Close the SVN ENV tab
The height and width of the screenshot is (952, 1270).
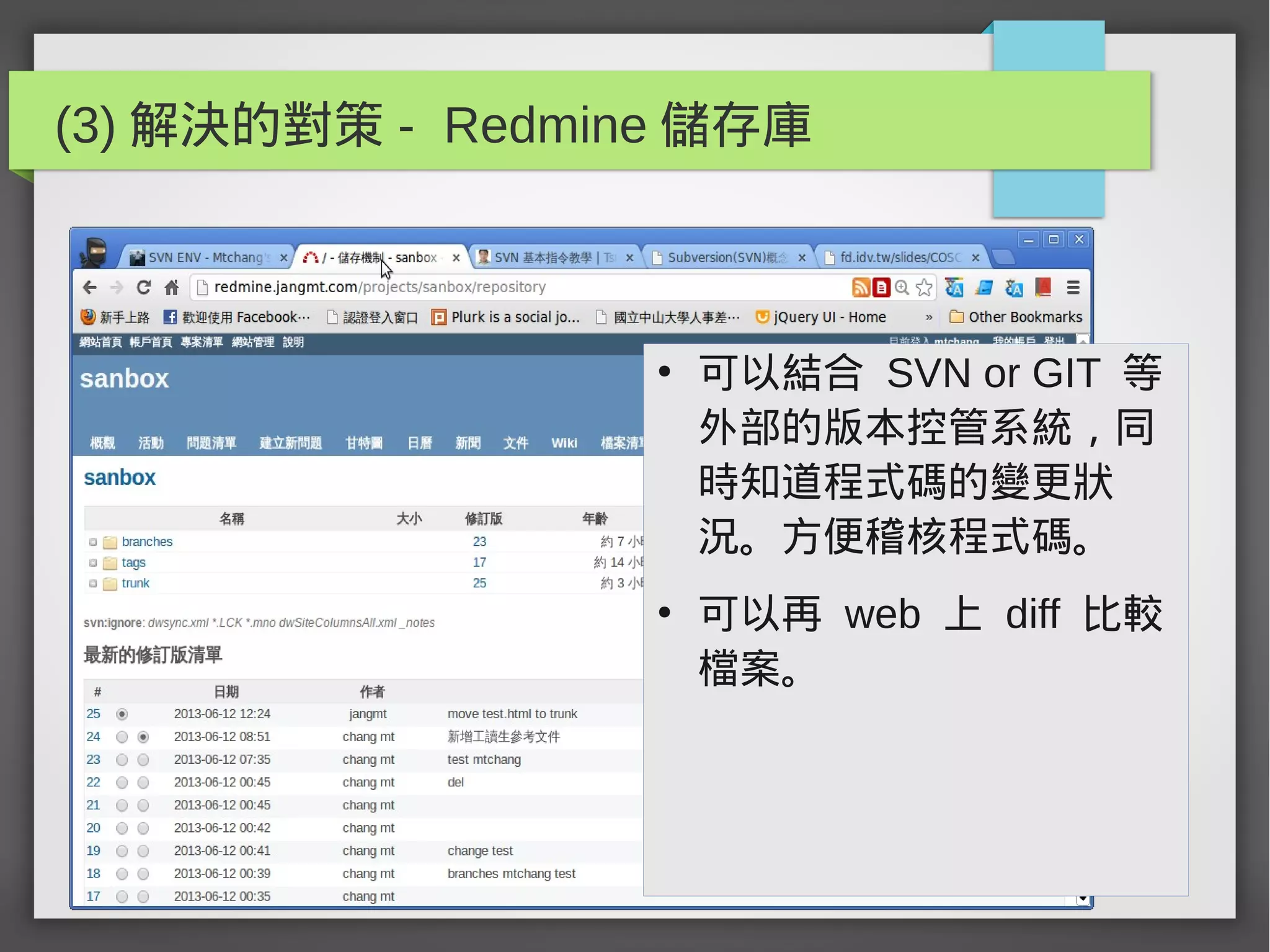coord(283,258)
